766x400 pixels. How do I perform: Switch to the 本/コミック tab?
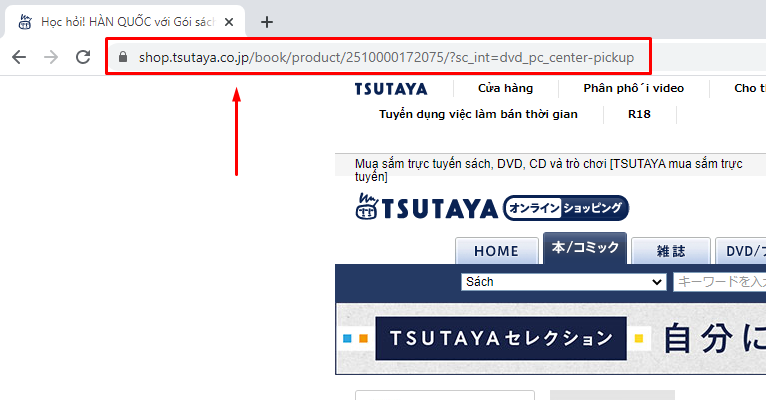pos(585,248)
